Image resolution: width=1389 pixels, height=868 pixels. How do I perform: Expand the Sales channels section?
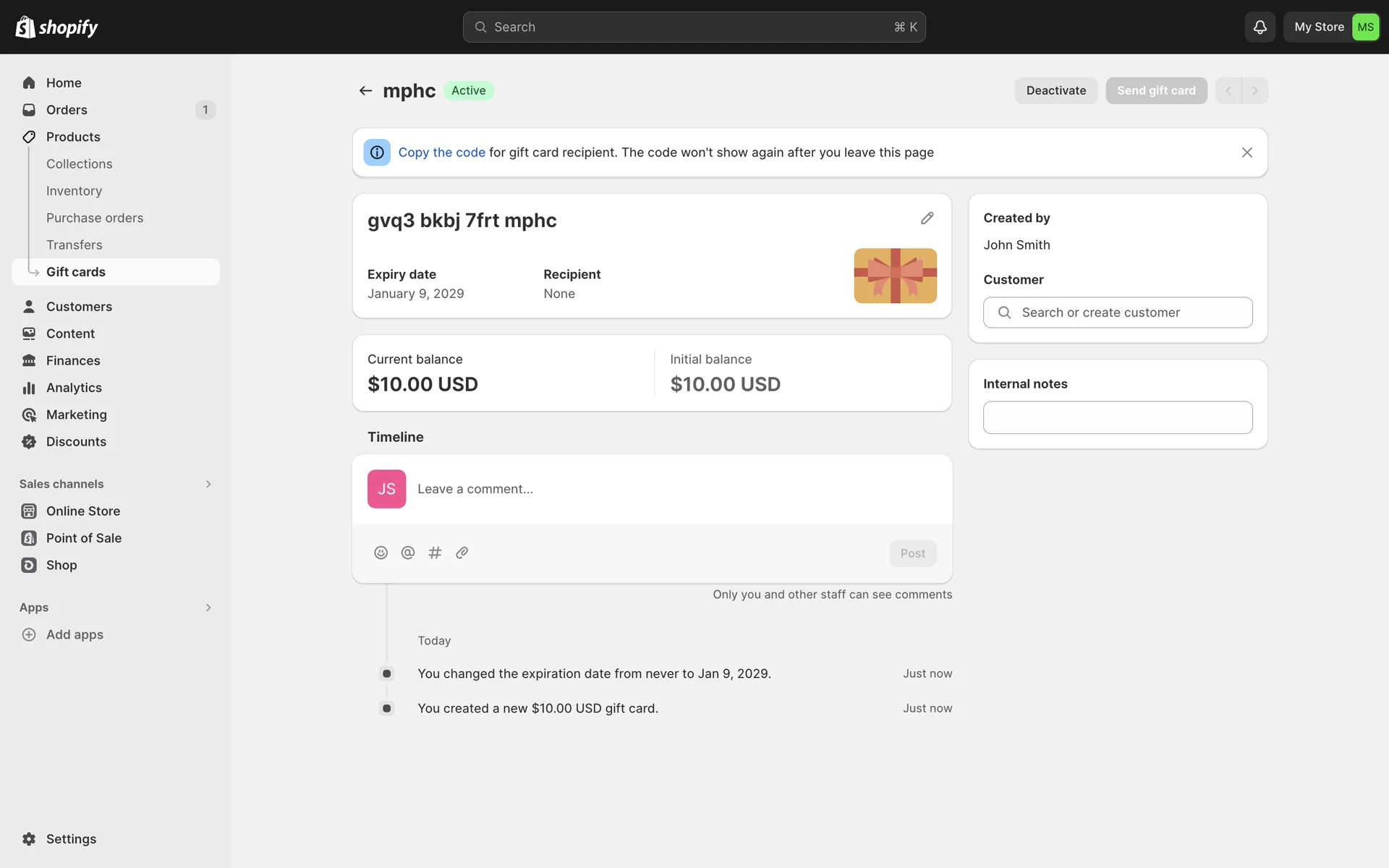coord(208,484)
